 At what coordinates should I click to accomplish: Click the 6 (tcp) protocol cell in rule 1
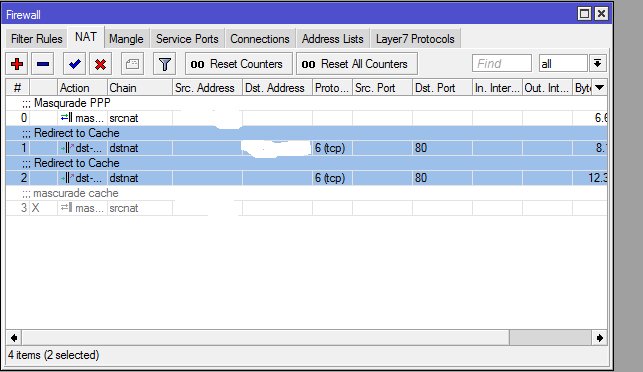[332, 148]
